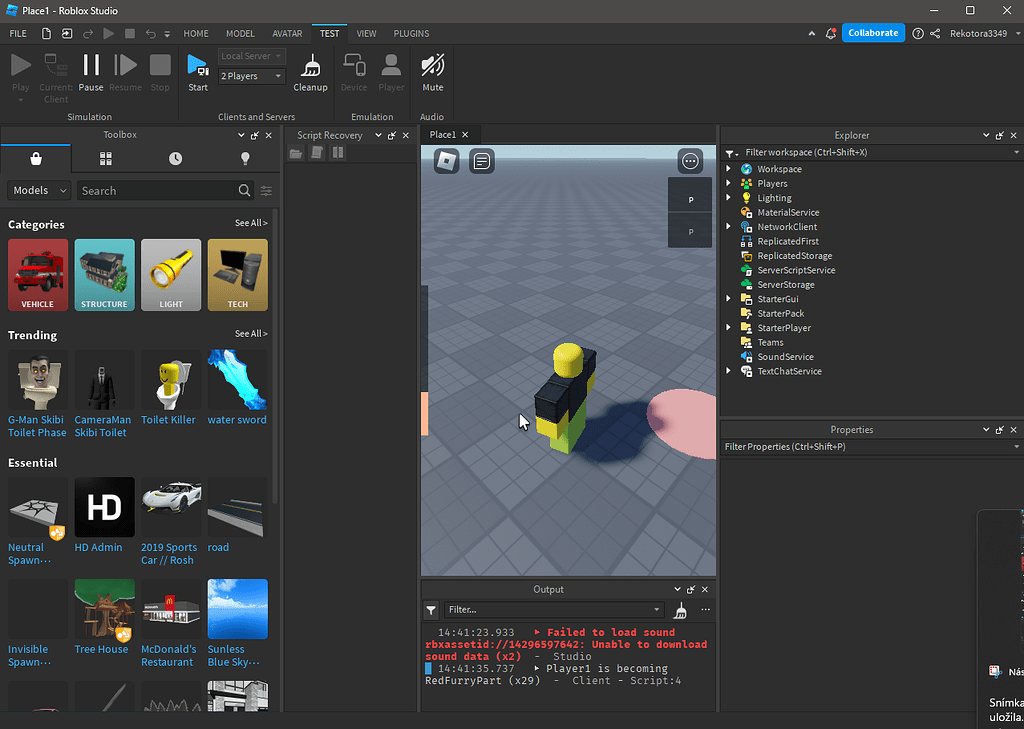Switch to the MODEL ribbon tab
Image resolution: width=1024 pixels, height=729 pixels.
coord(240,33)
